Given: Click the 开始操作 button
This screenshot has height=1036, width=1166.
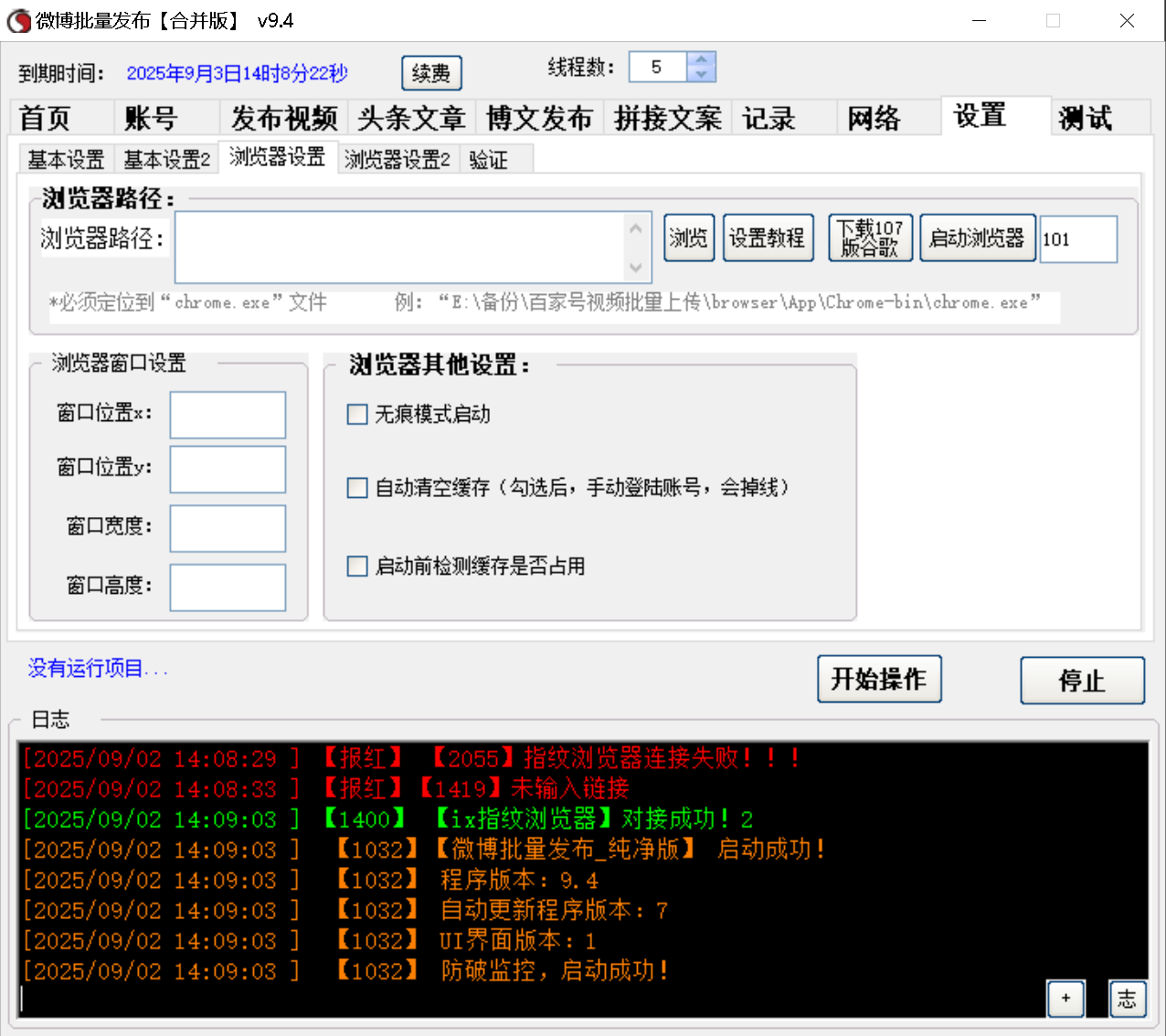Looking at the screenshot, I should coord(878,679).
